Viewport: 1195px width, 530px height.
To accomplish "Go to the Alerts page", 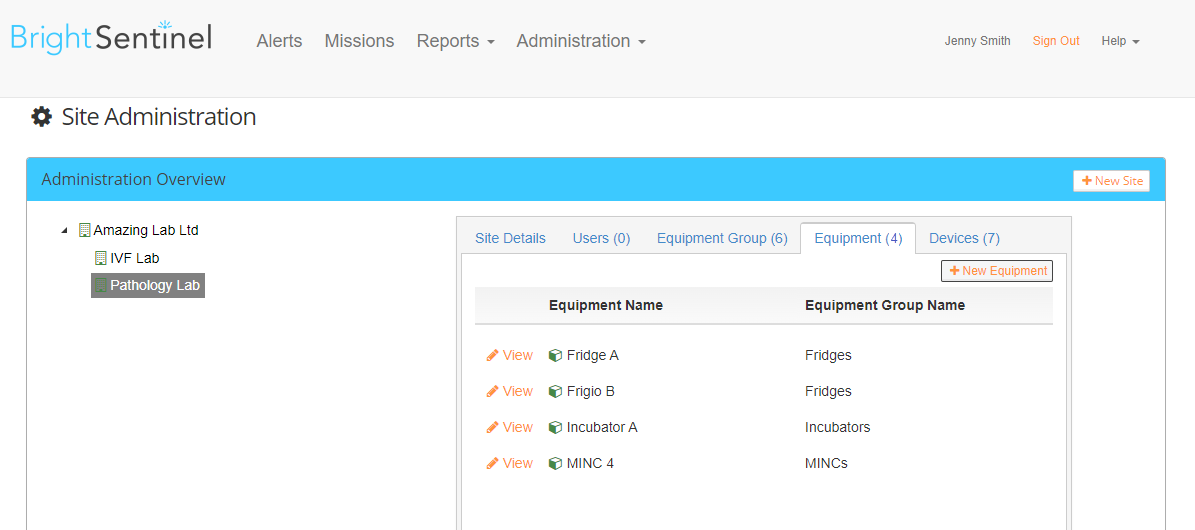I will [279, 41].
